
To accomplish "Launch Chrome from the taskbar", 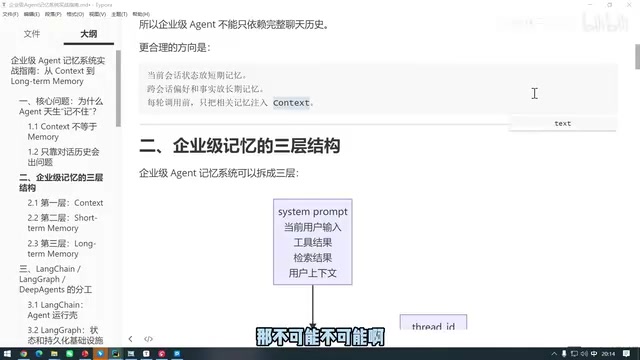I will click(x=24, y=353).
